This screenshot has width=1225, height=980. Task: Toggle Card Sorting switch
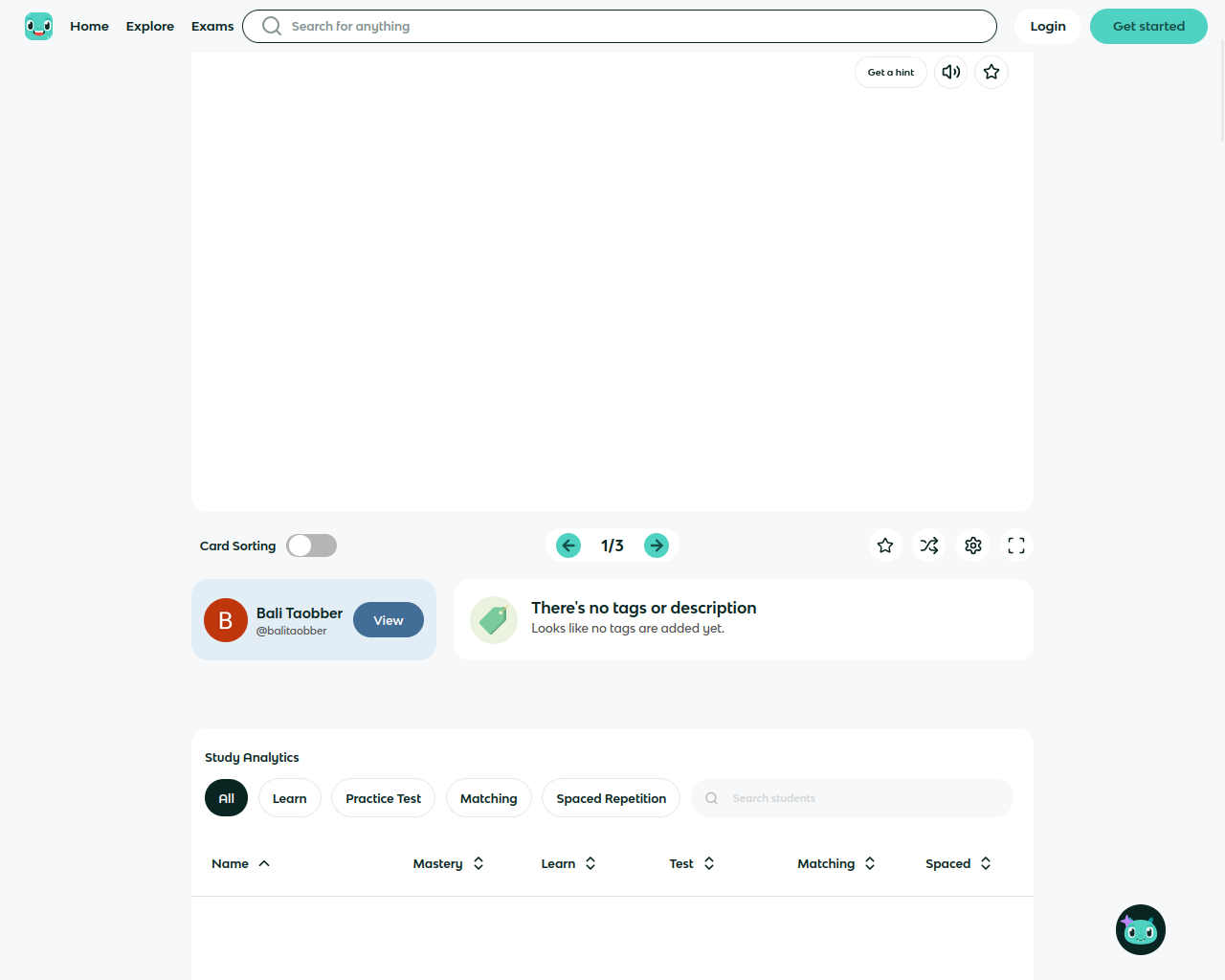pyautogui.click(x=312, y=546)
